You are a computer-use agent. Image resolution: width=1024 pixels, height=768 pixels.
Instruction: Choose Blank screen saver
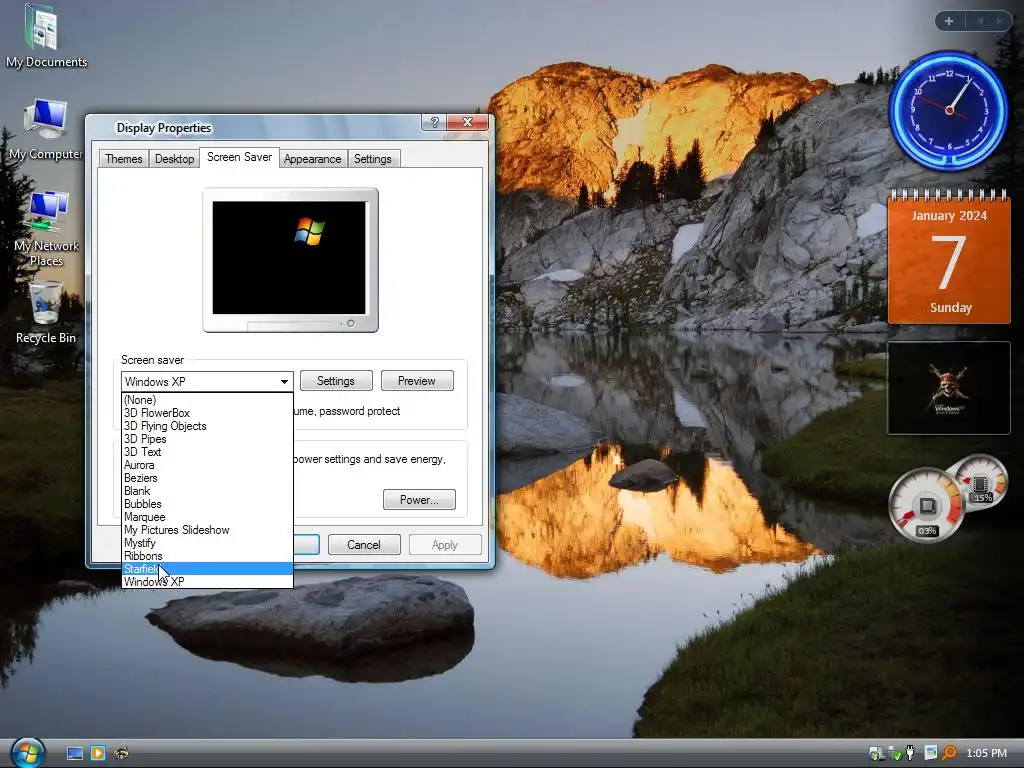pos(207,491)
